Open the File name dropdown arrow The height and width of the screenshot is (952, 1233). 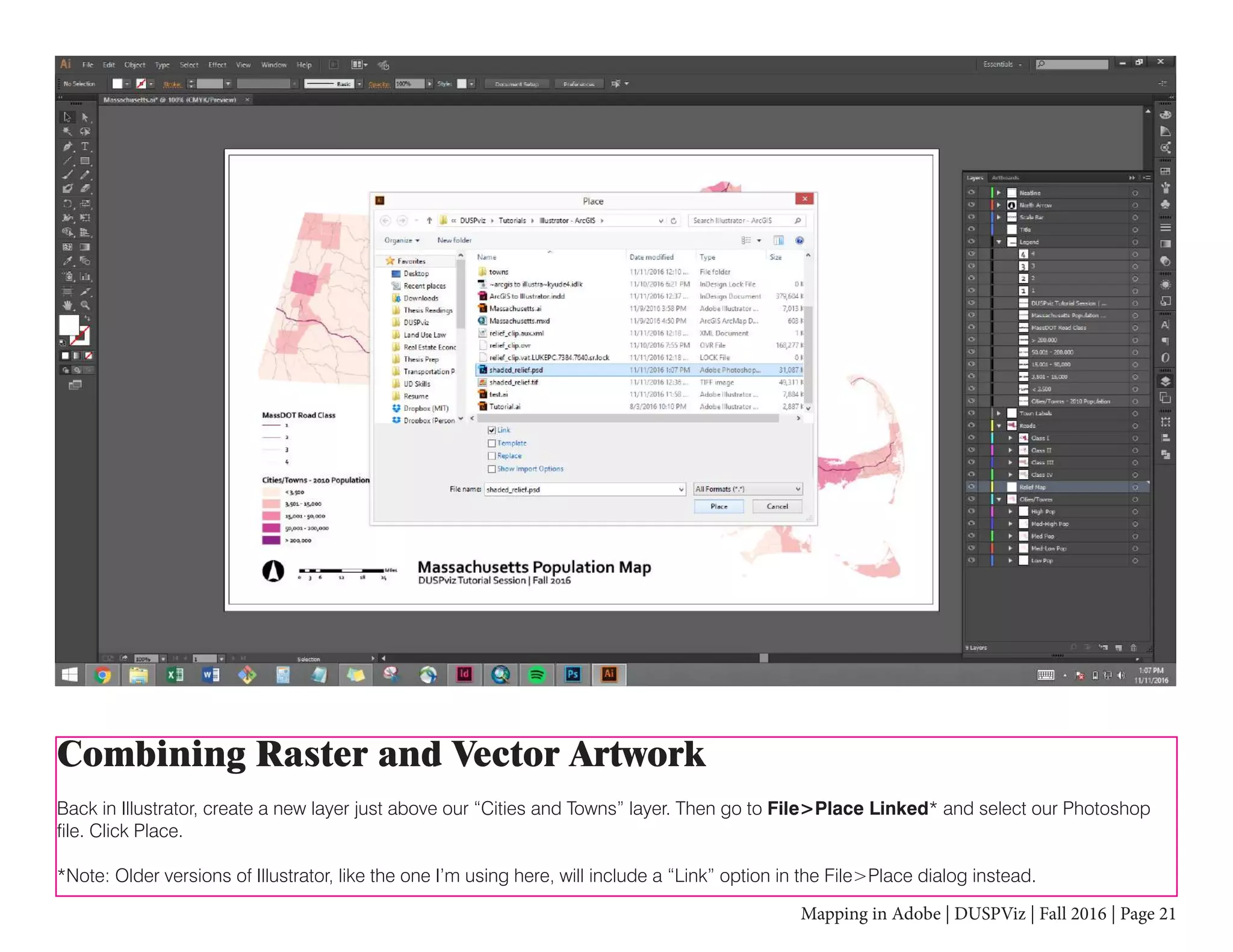(x=681, y=490)
